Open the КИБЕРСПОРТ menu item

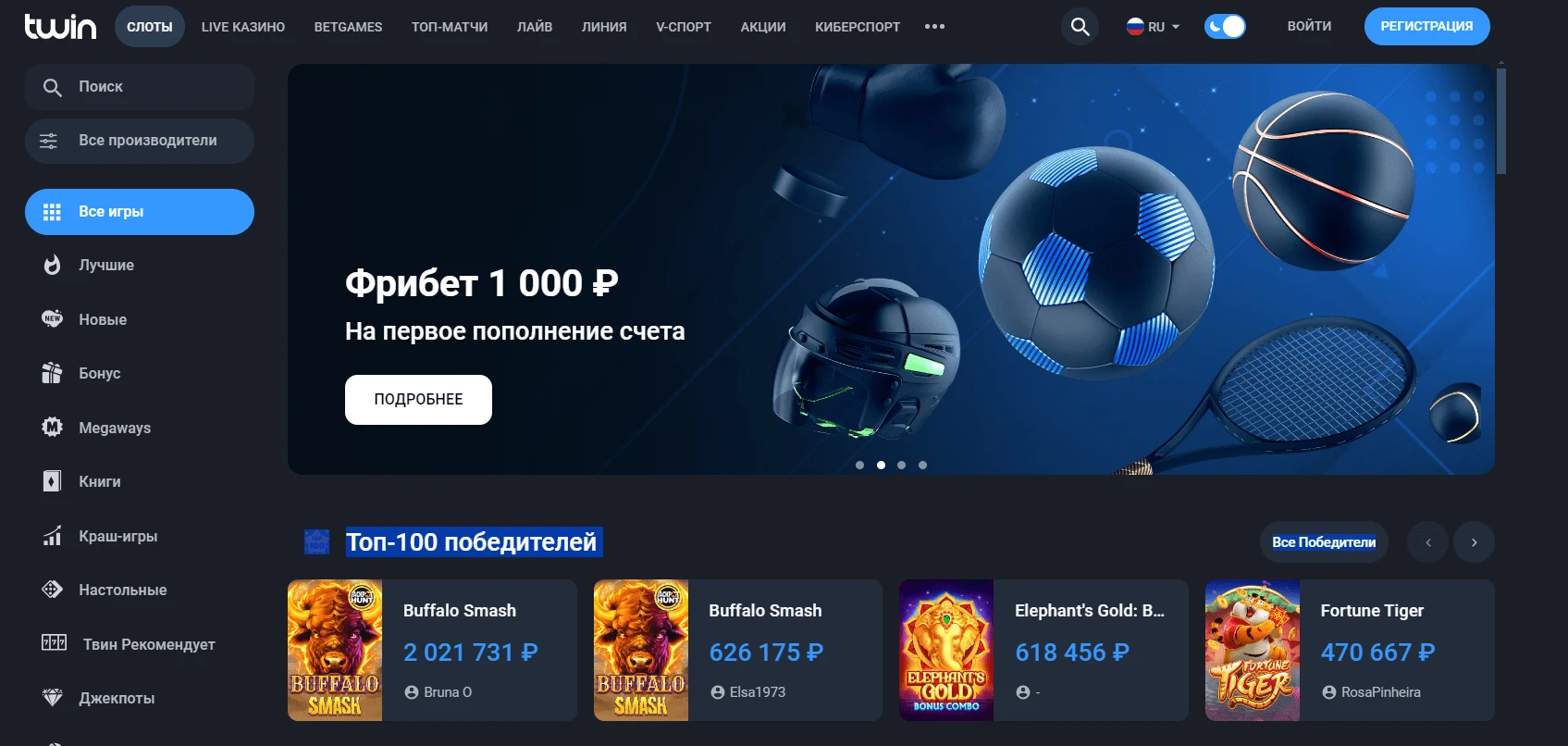tap(858, 27)
